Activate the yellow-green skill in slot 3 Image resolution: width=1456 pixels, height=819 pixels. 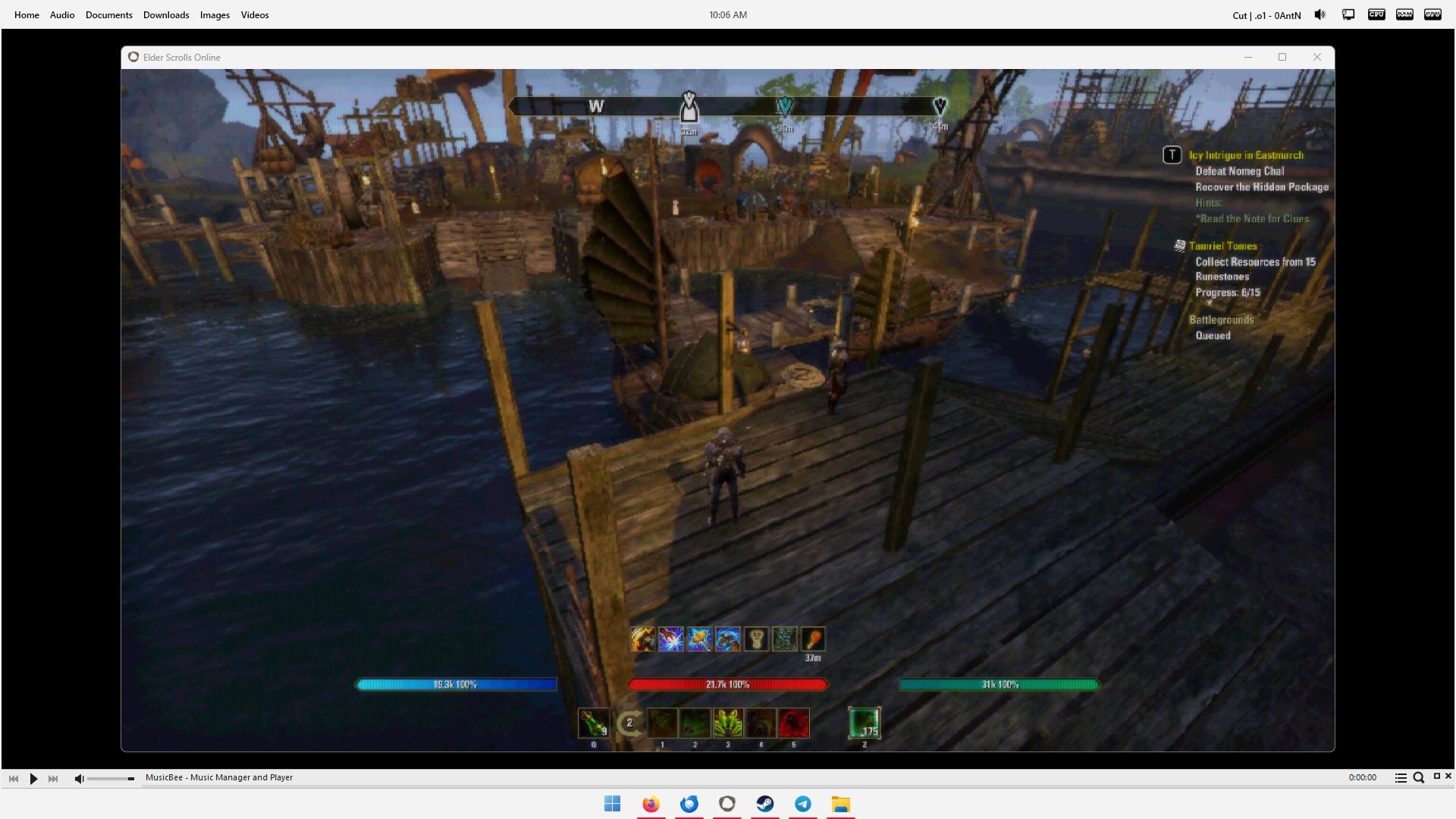tap(728, 723)
